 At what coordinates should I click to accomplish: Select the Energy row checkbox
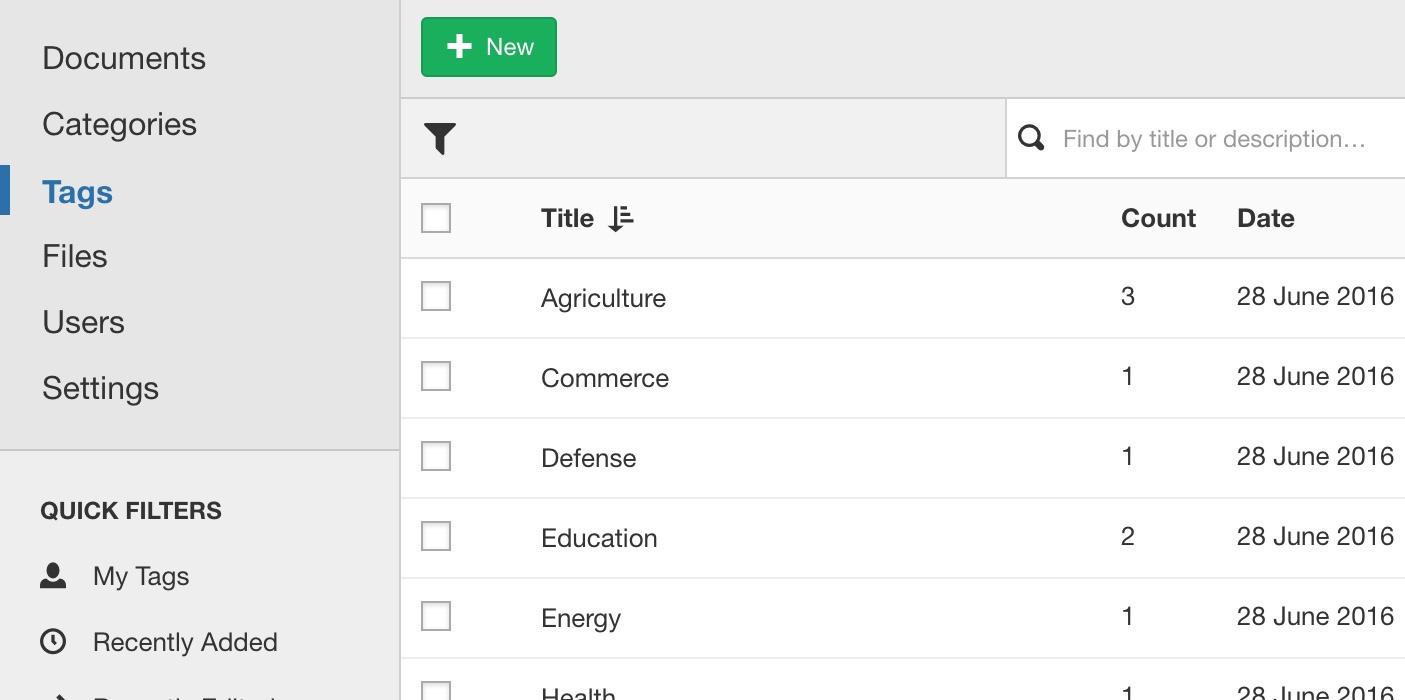coord(436,616)
